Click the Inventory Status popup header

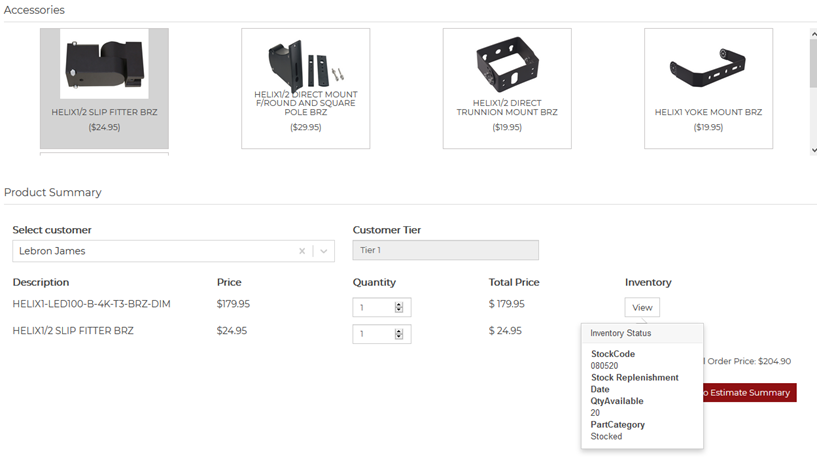642,333
